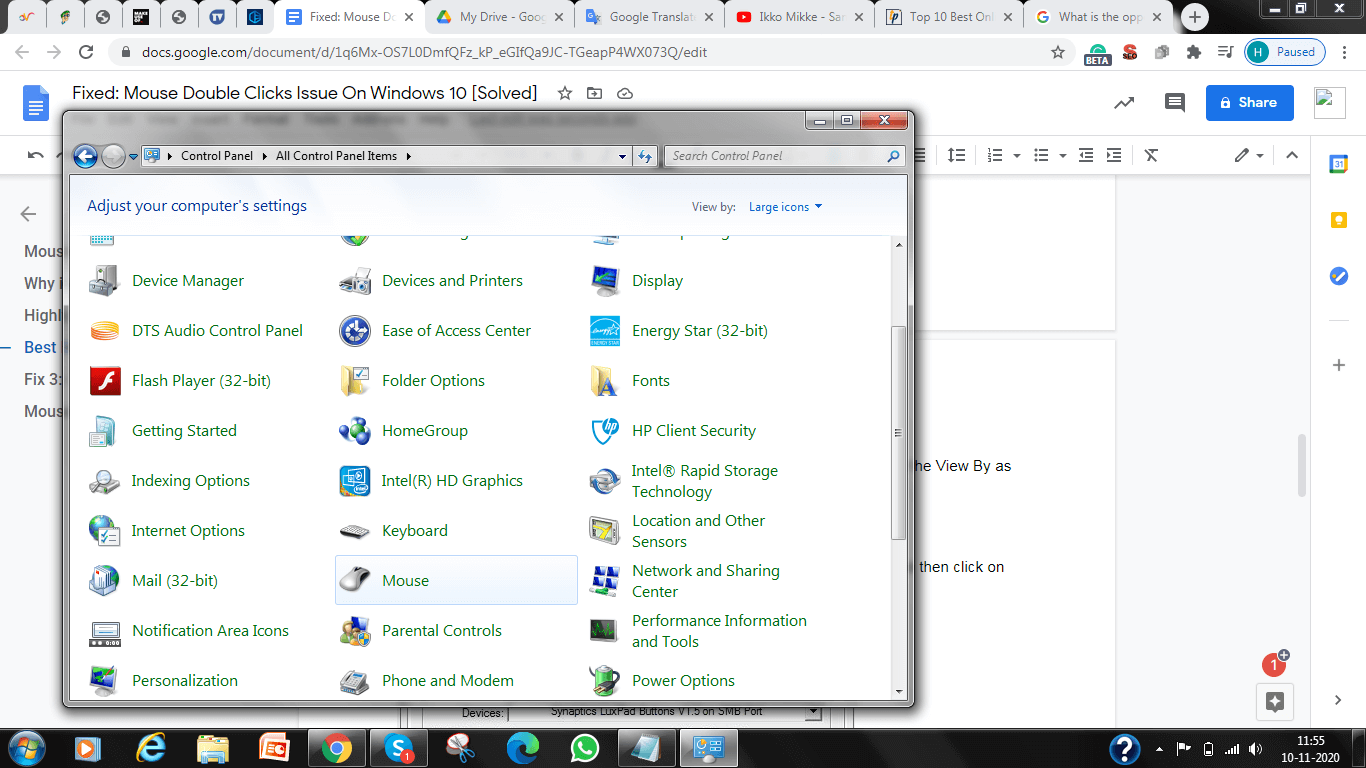Open Network and Sharing Center
This screenshot has width=1366, height=768.
point(705,580)
